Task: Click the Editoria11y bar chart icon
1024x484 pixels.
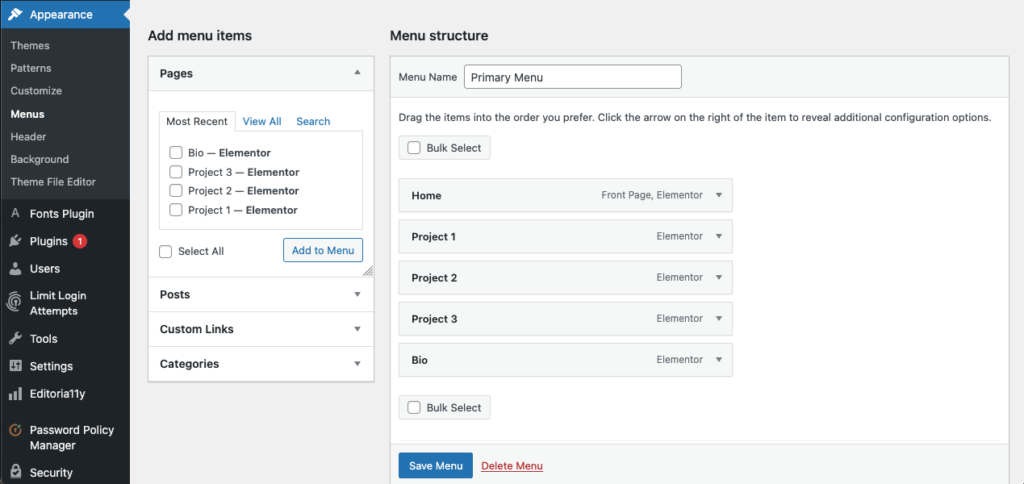Action: tap(16, 394)
